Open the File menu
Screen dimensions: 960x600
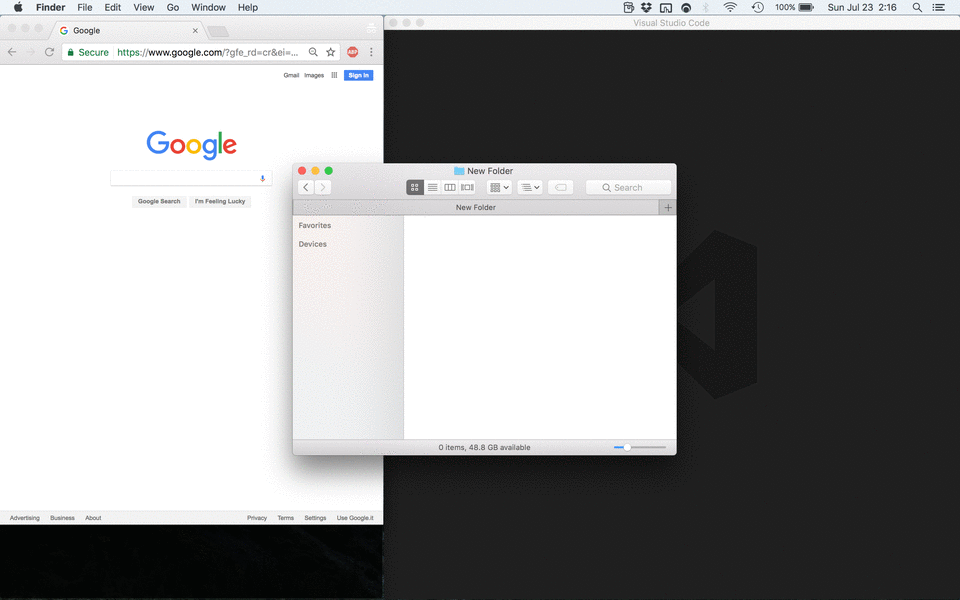coord(84,7)
